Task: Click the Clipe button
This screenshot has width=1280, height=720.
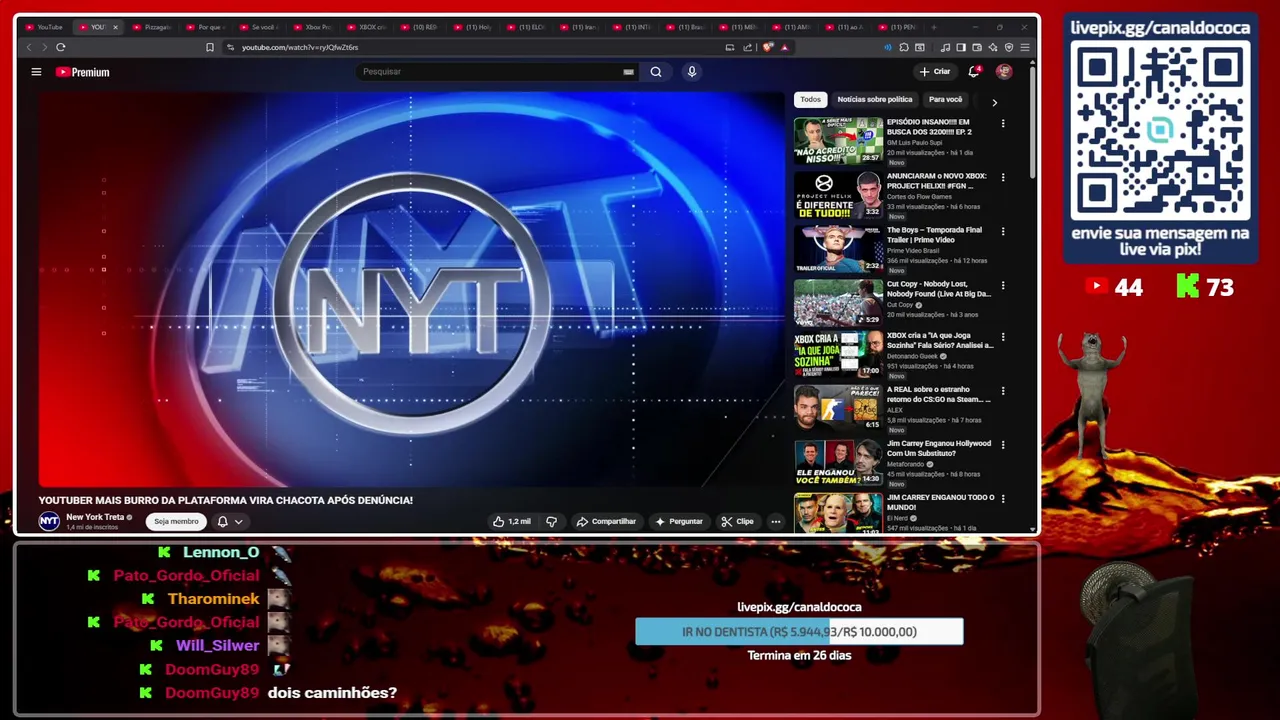Action: pos(738,521)
